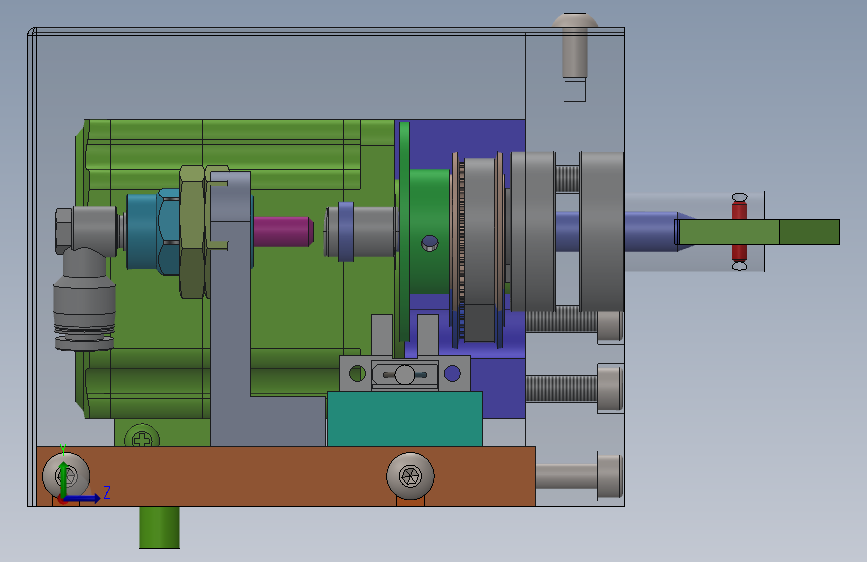The width and height of the screenshot is (867, 562).
Task: Select the left gray flange disc
Action: click(533, 231)
